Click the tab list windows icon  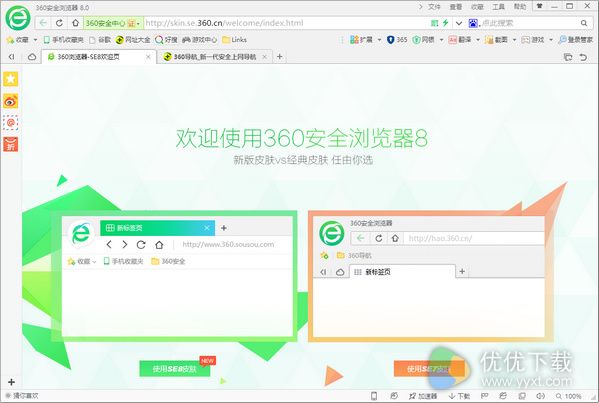(x=568, y=57)
